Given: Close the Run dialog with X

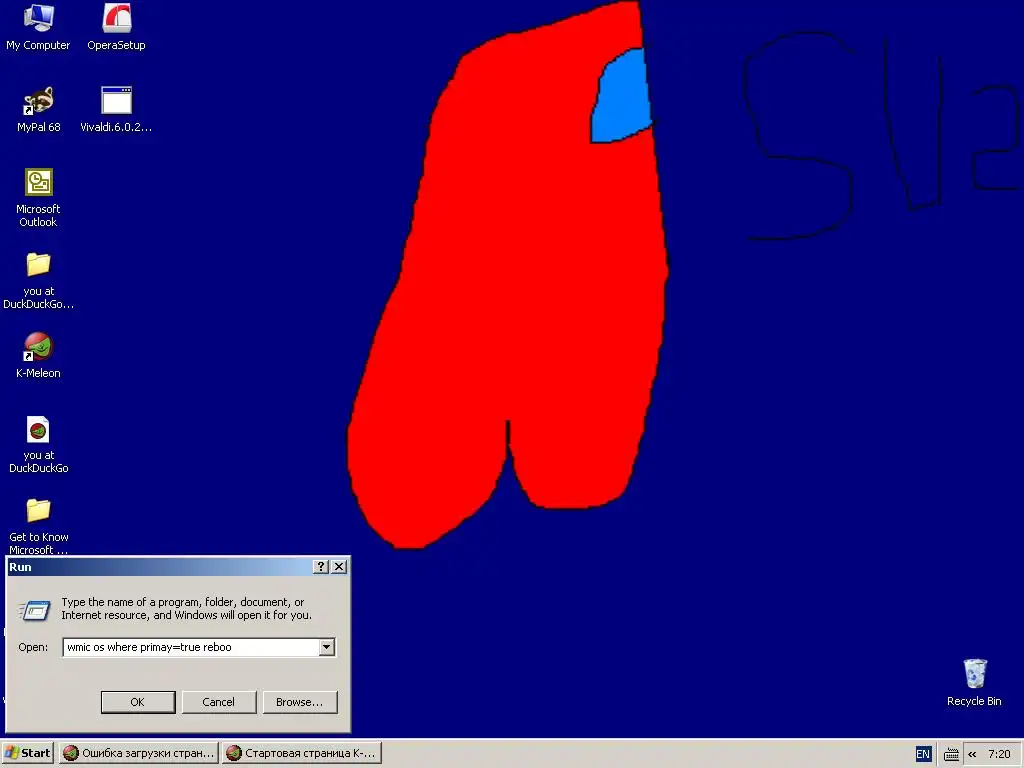Looking at the screenshot, I should click(x=339, y=567).
